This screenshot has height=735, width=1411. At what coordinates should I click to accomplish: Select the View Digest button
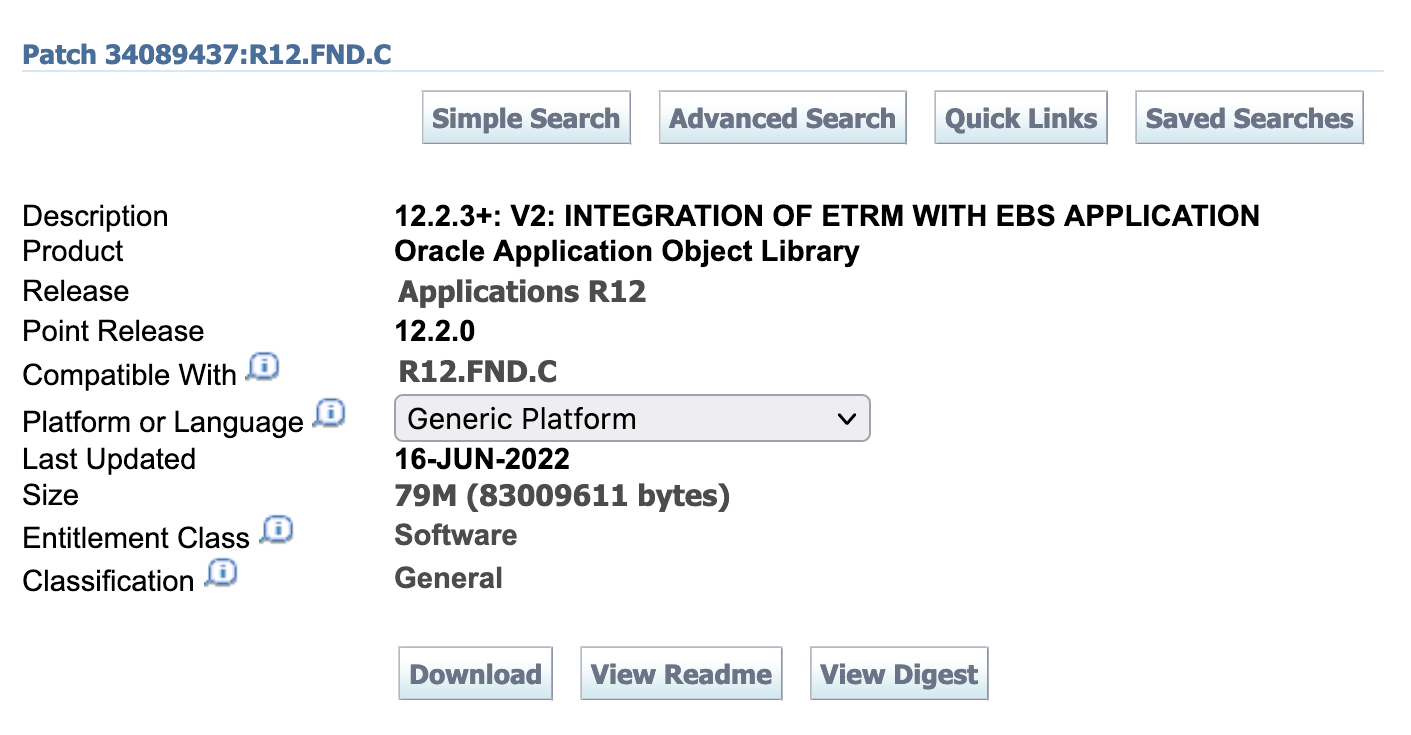[x=898, y=674]
